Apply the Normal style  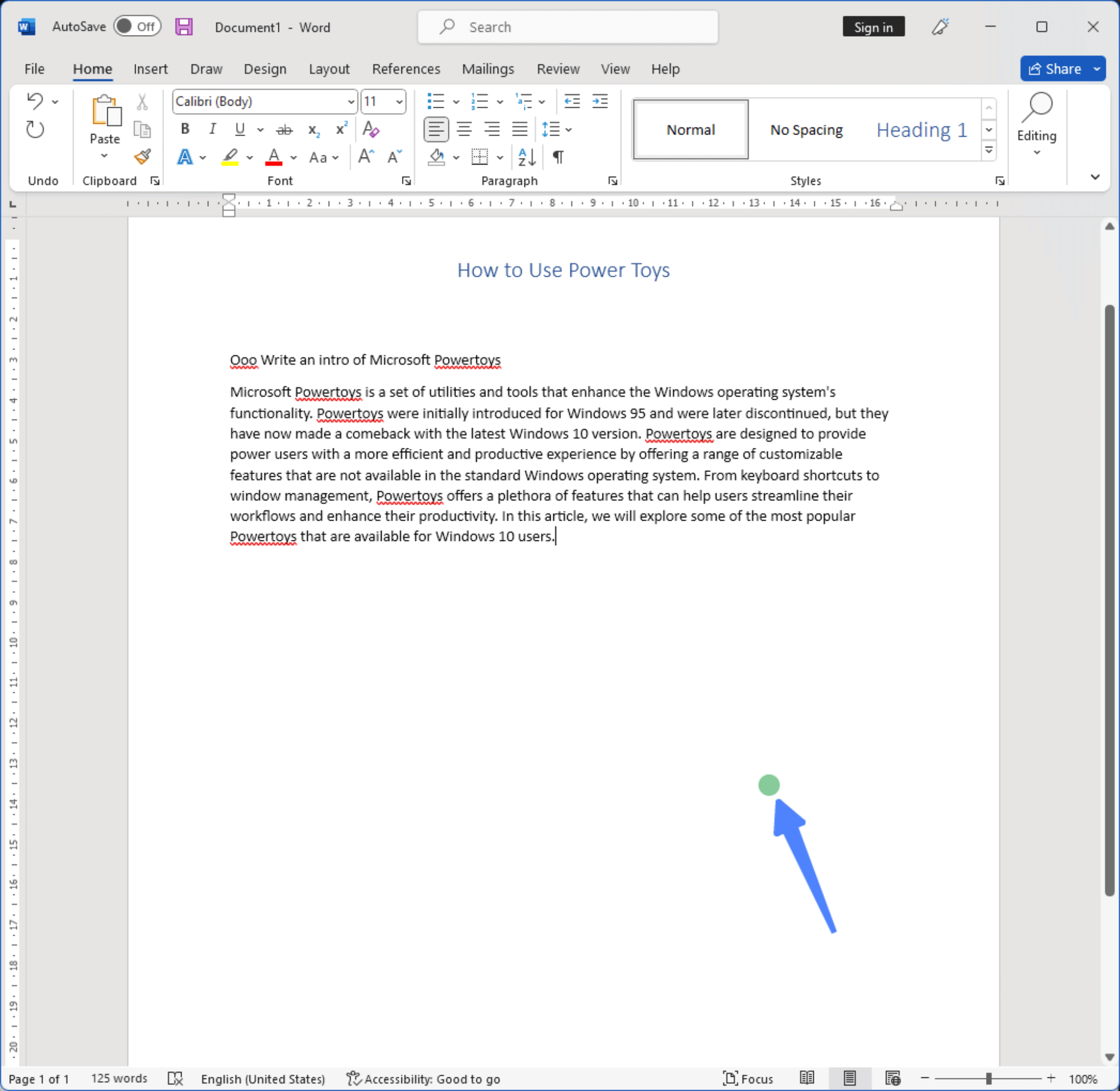[x=690, y=130]
